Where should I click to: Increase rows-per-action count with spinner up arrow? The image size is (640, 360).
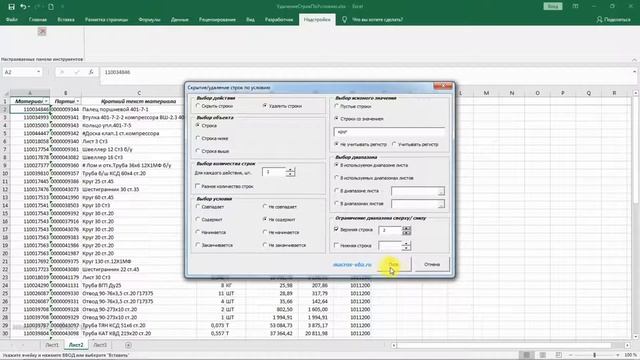(x=290, y=170)
